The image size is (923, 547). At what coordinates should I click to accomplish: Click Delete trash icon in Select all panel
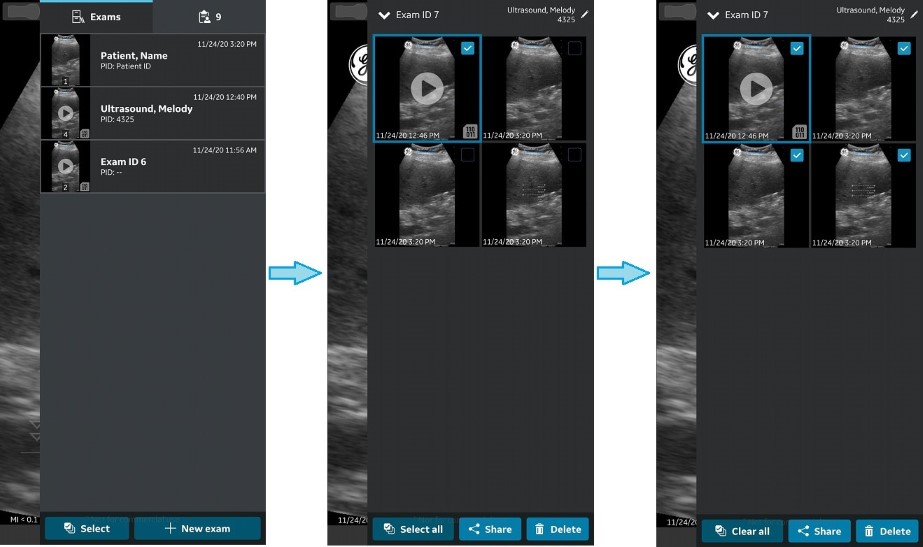tap(539, 530)
